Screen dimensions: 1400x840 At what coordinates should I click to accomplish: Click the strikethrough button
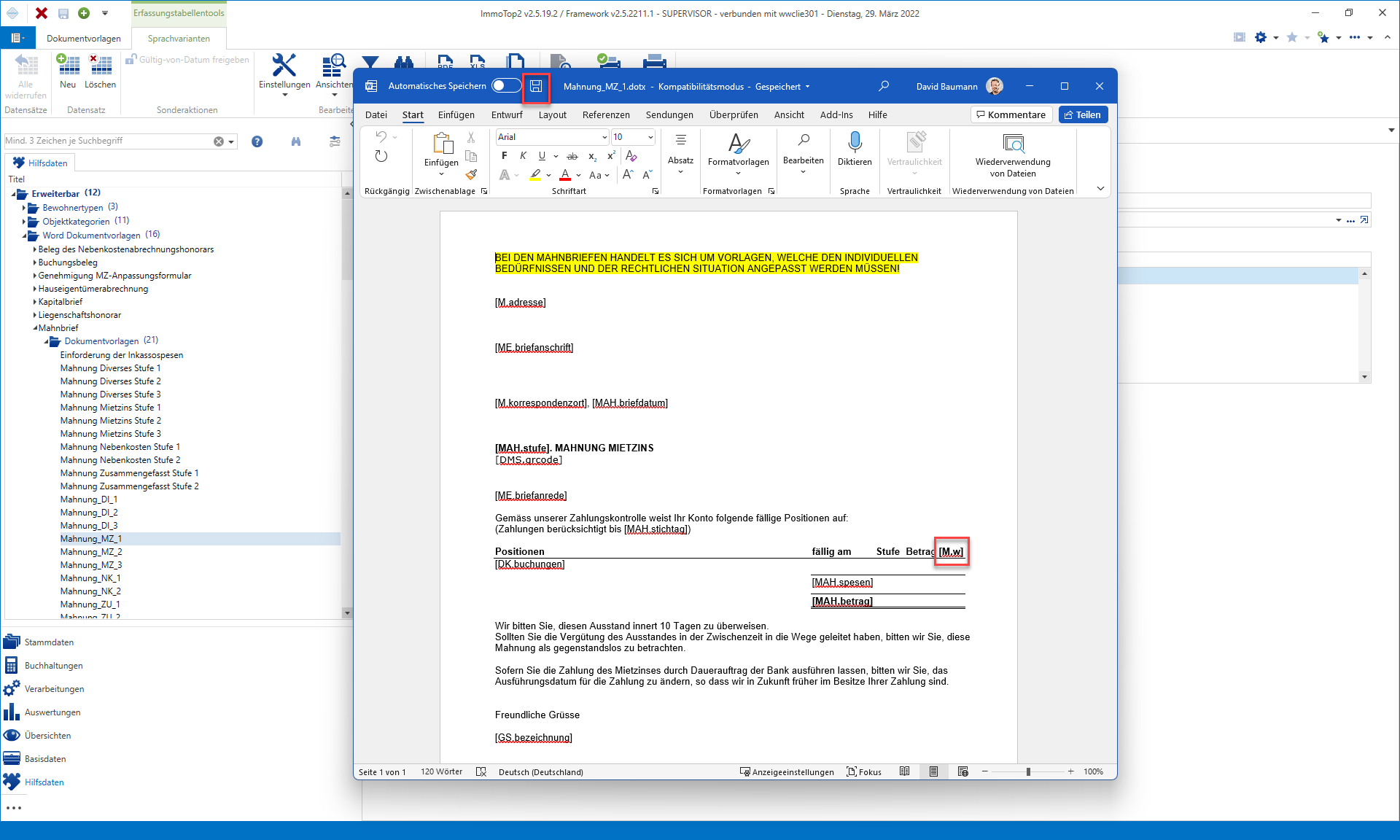pyautogui.click(x=572, y=156)
